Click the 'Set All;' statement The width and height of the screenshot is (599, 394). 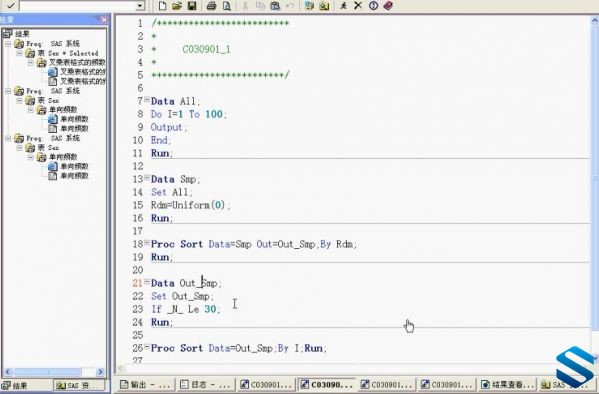click(x=172, y=192)
